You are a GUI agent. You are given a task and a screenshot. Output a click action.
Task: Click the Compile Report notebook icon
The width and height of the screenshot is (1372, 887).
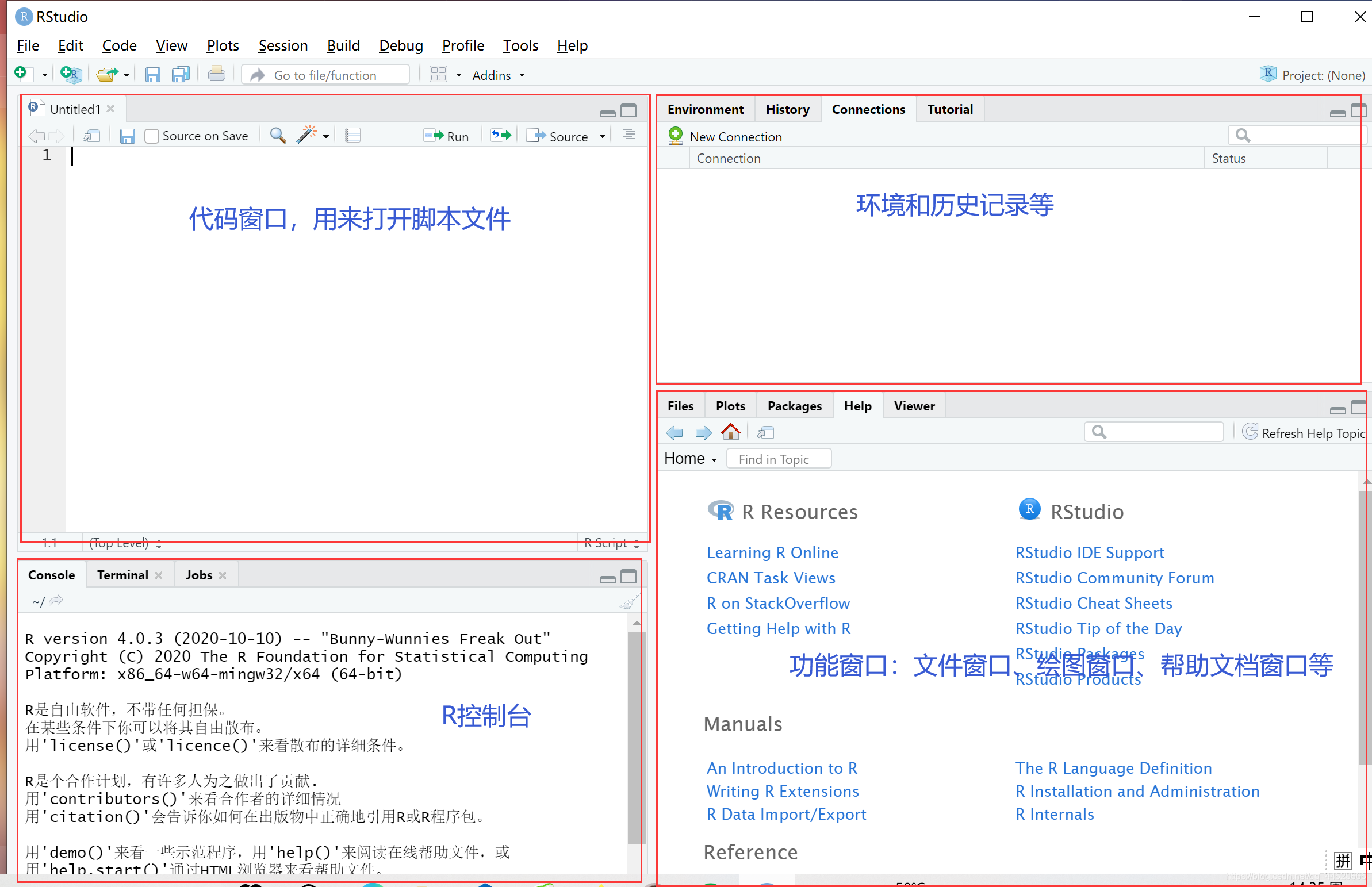click(x=352, y=135)
